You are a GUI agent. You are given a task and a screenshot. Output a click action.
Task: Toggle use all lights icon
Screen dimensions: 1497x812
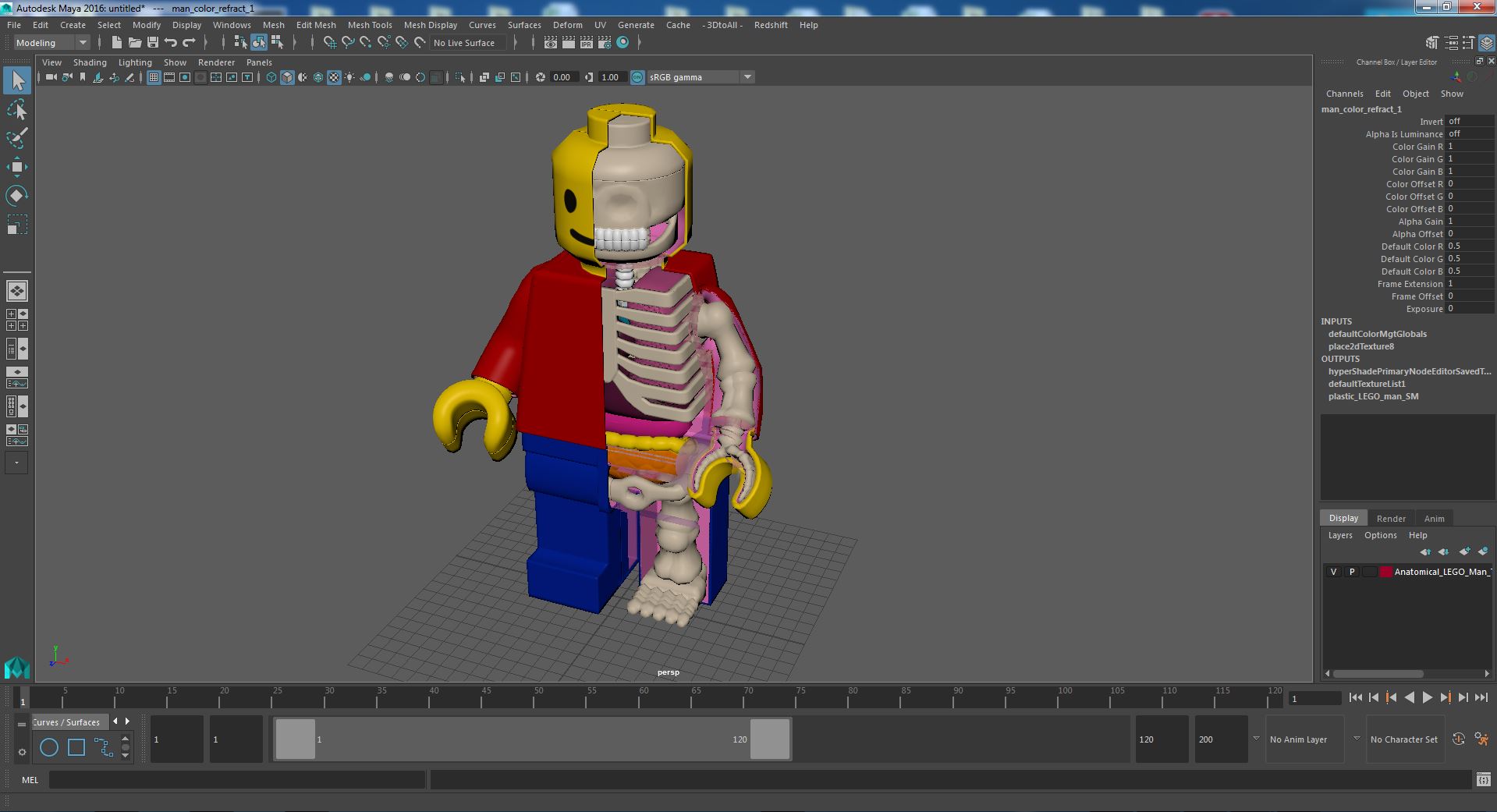click(349, 77)
